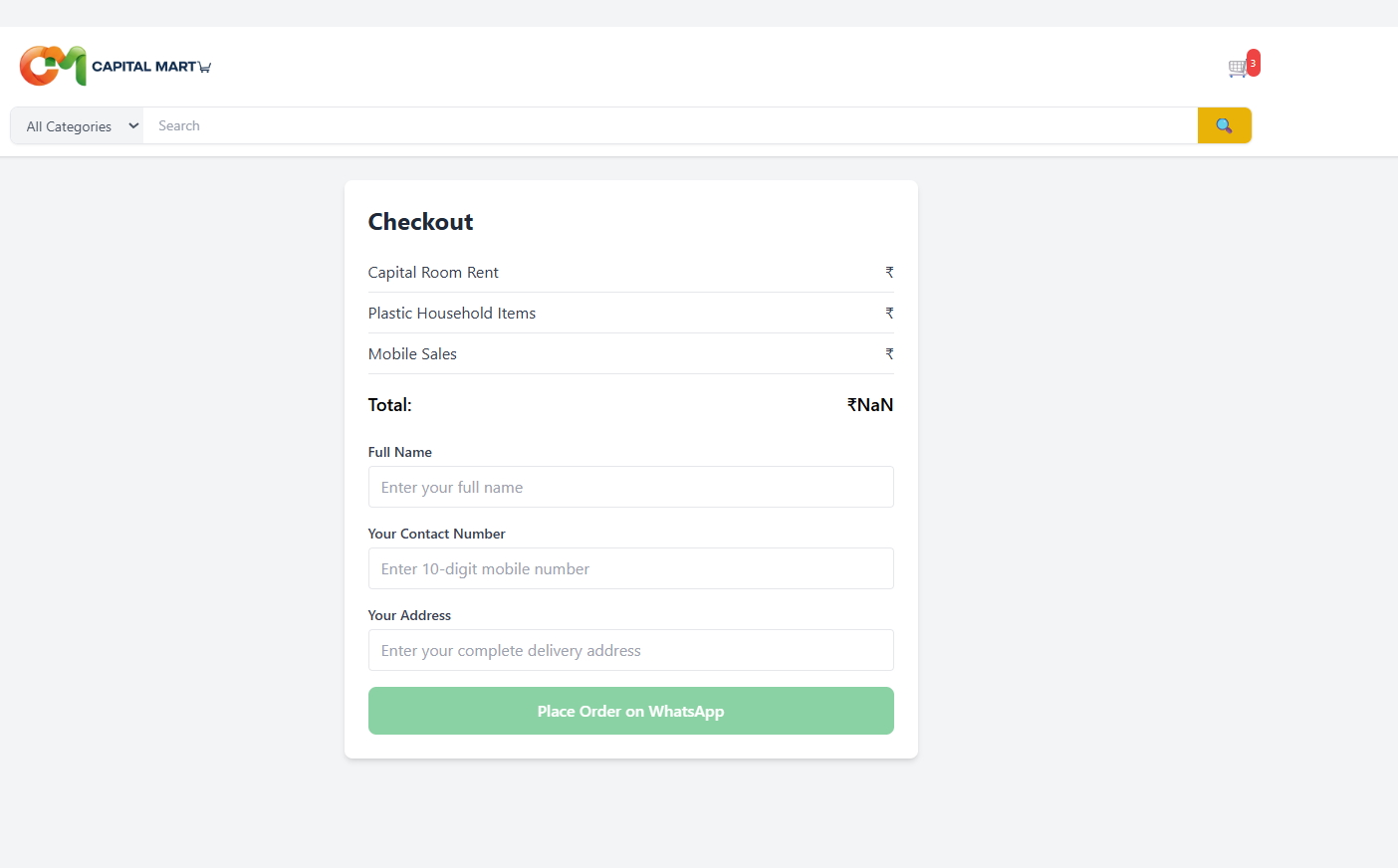1398x868 pixels.
Task: Select the Plastic Household Items name
Action: click(x=452, y=314)
